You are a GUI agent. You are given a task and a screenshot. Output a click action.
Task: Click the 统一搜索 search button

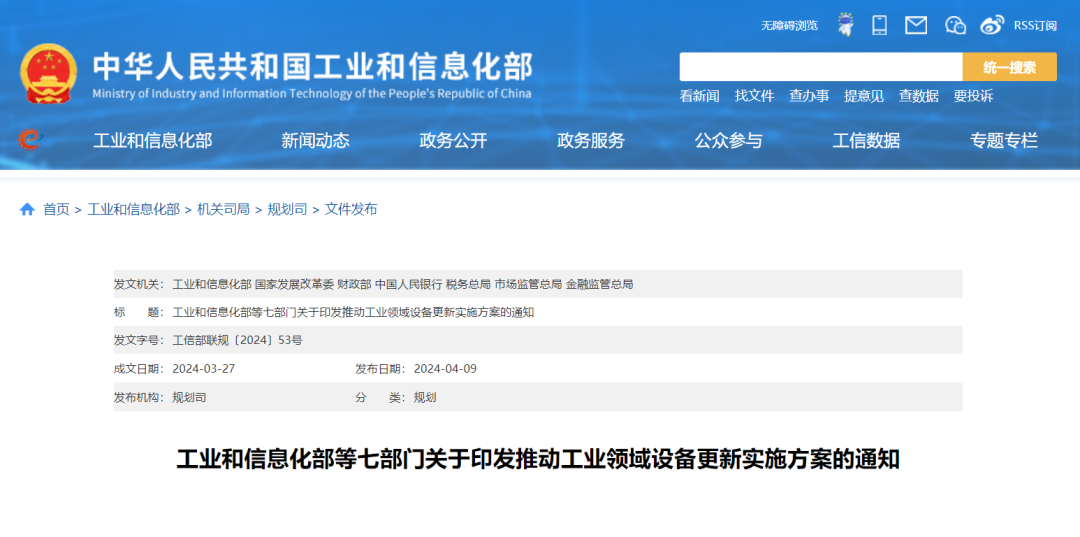(1009, 67)
